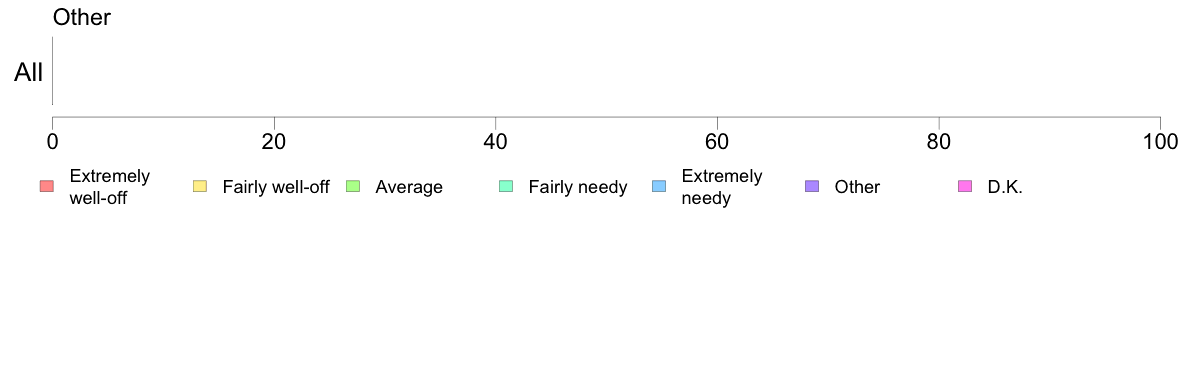Select the D.K. legend label

tap(1005, 187)
